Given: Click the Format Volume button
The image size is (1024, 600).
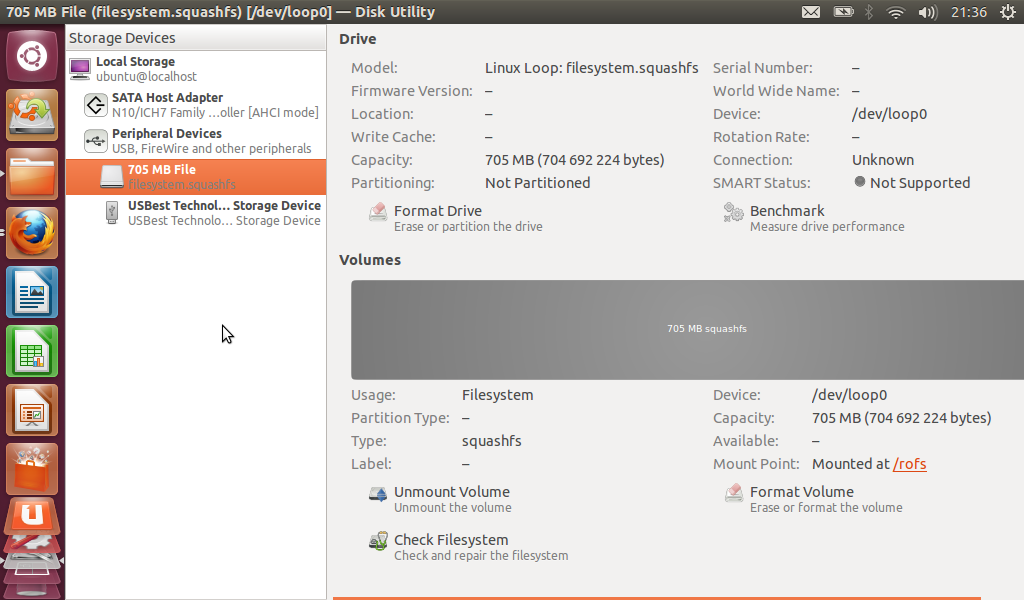Looking at the screenshot, I should point(801,492).
